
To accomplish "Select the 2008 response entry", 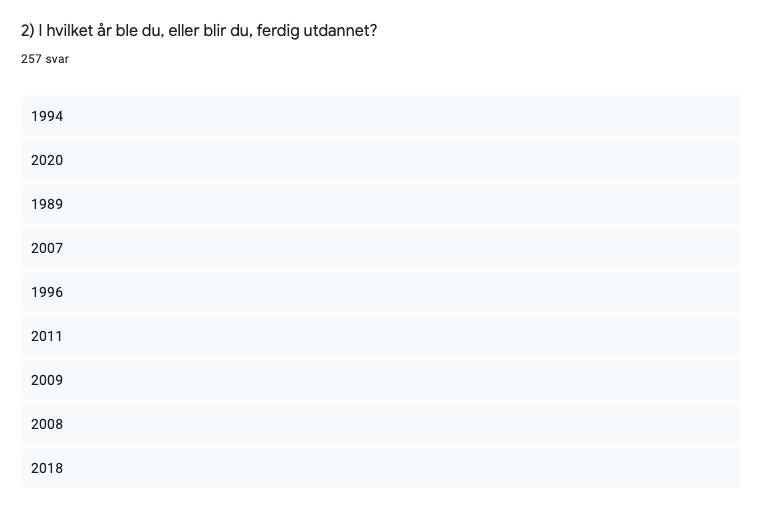I will 380,424.
